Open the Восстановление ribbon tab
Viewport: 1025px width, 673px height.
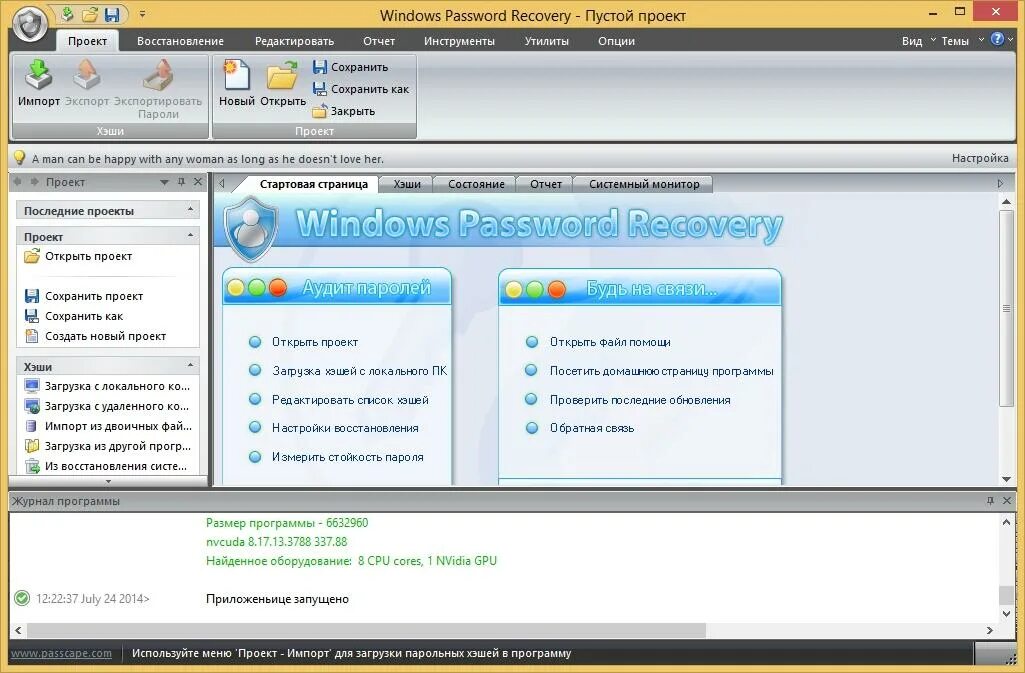tap(180, 41)
